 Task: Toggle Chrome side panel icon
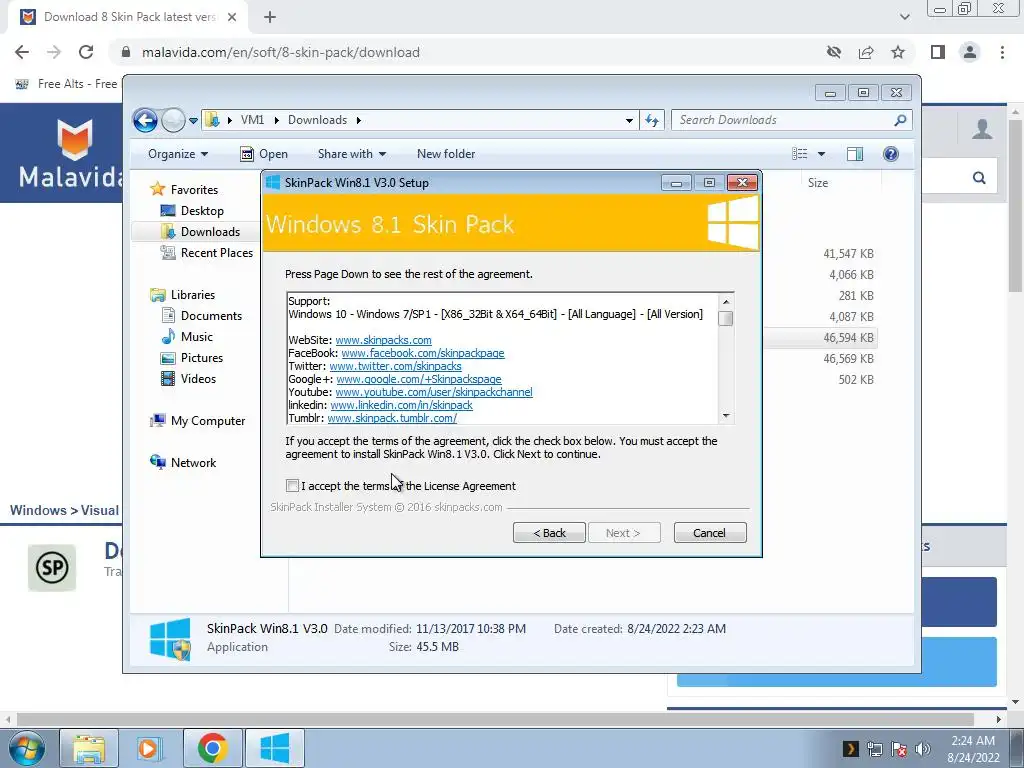(938, 52)
